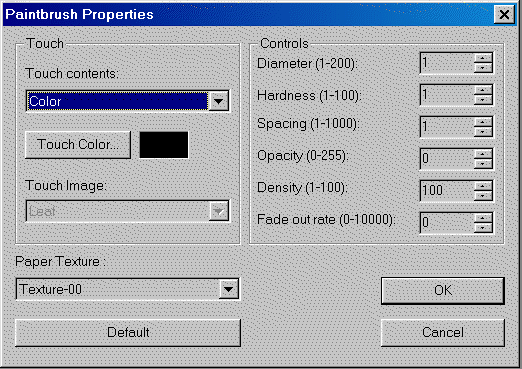Confirm settings with the OK button

click(443, 291)
